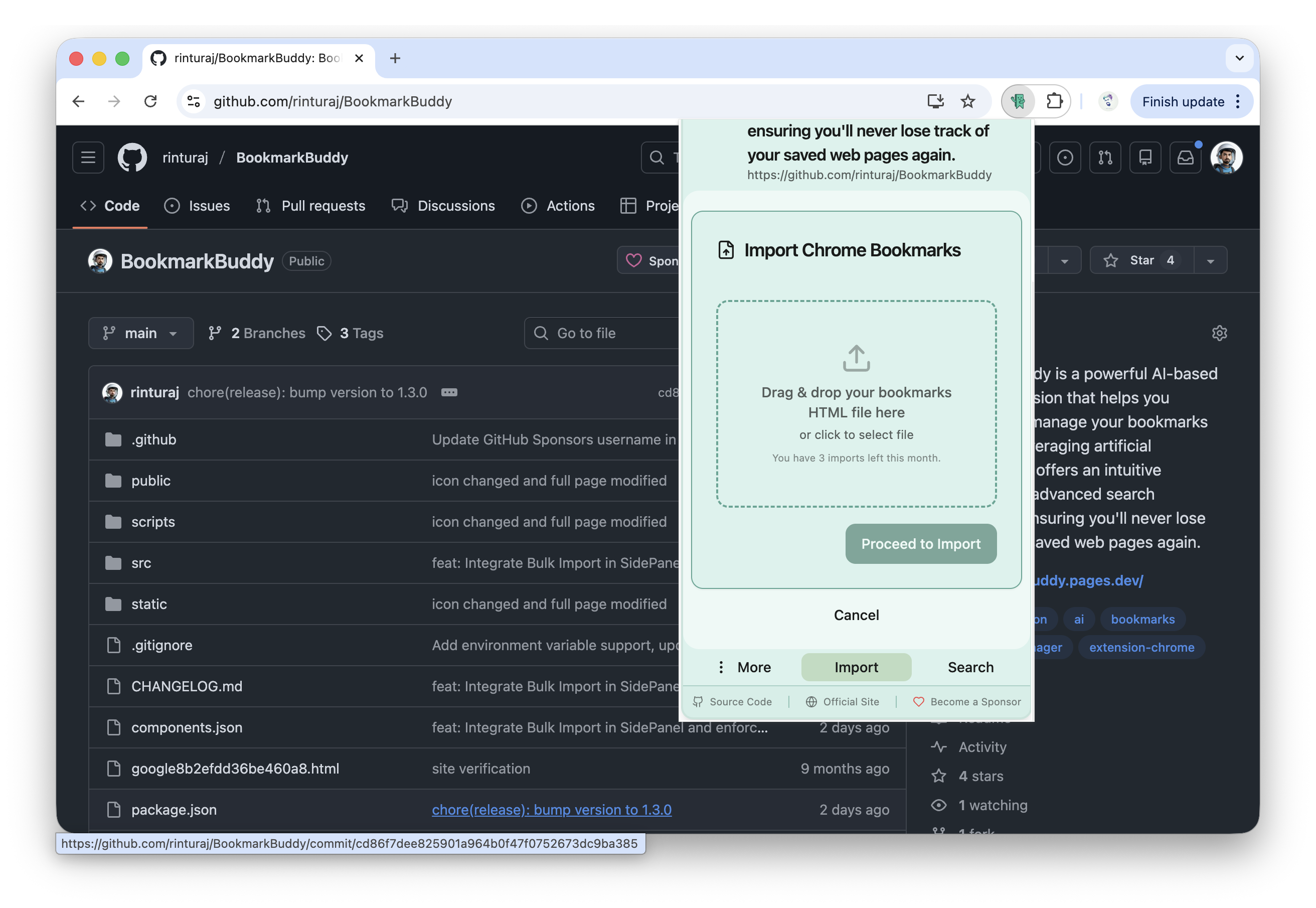Open the More options menu in extension footer
1316x908 pixels.
coord(744,667)
